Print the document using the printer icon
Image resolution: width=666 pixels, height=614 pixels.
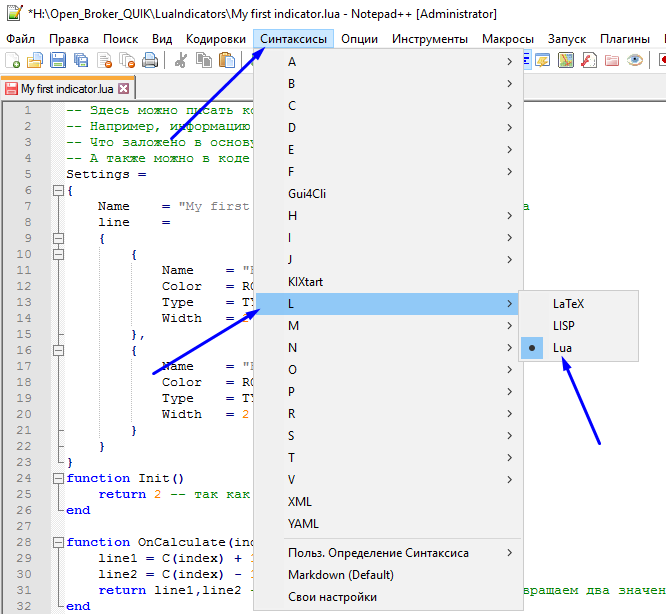coord(150,60)
